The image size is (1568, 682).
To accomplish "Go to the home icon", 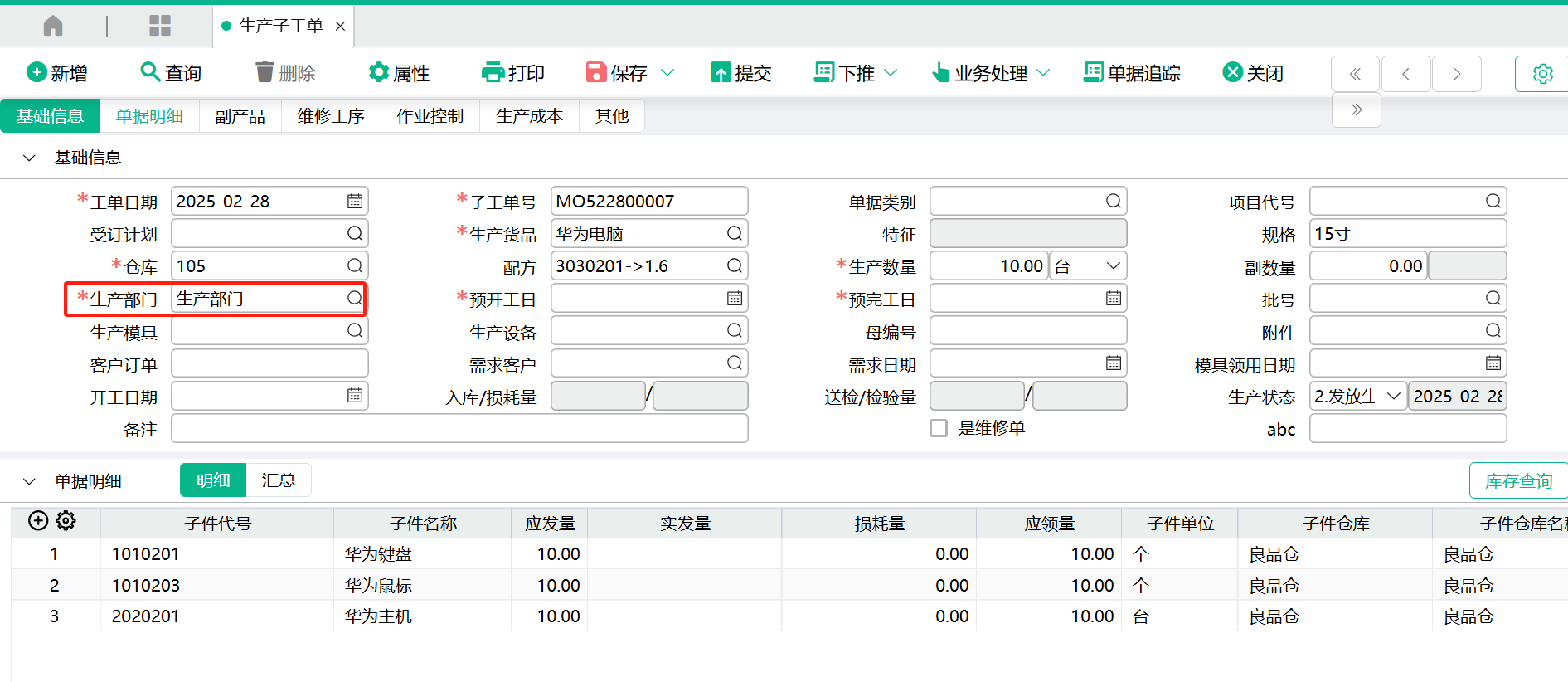I will (x=53, y=26).
